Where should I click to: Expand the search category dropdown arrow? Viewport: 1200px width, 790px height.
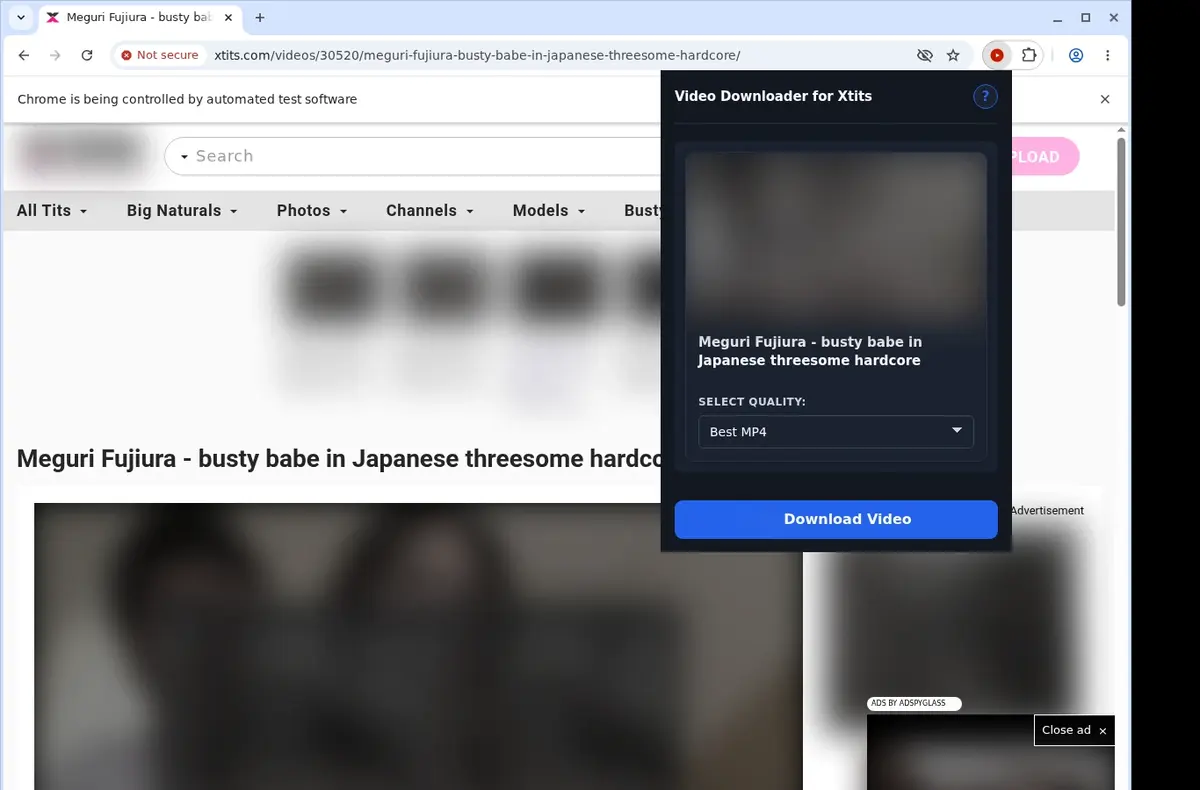[x=184, y=157]
